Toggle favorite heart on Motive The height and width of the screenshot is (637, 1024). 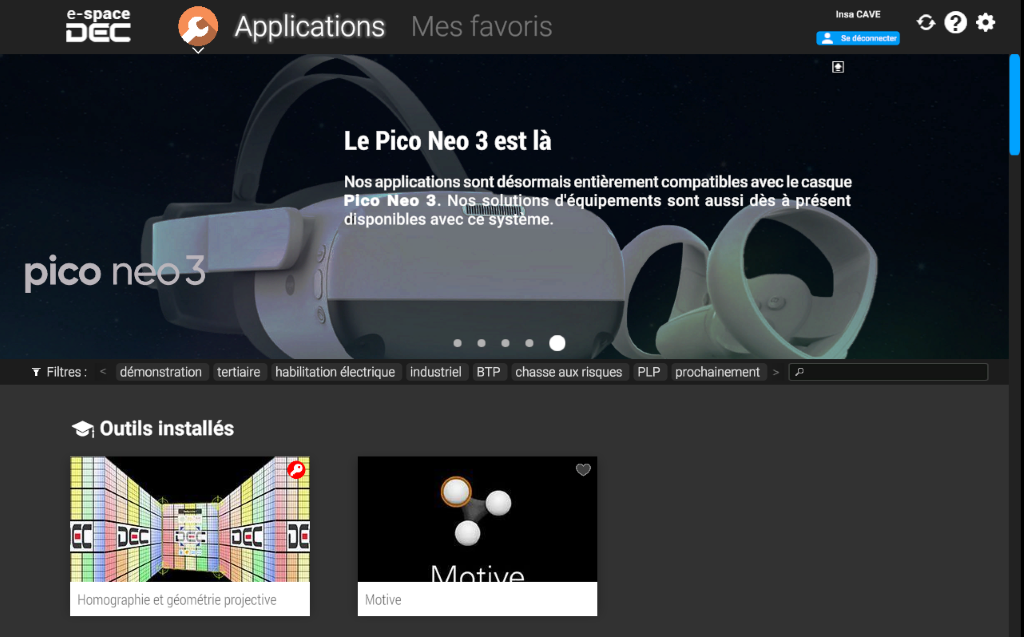coord(583,470)
